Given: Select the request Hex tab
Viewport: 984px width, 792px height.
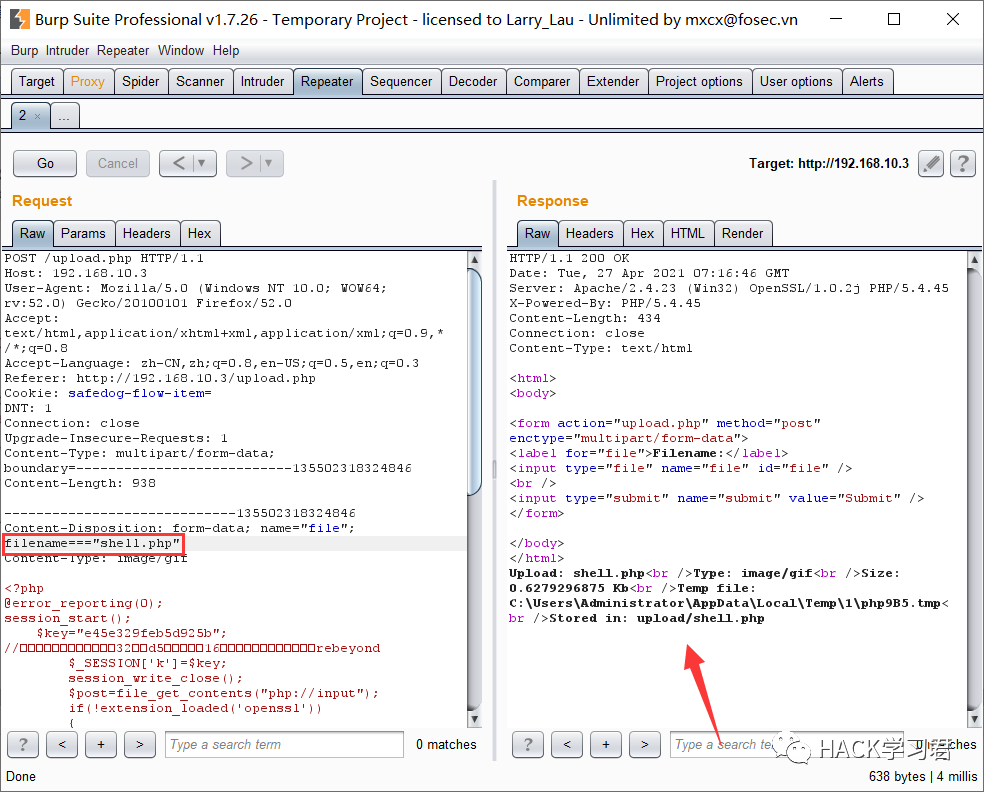Looking at the screenshot, I should (x=200, y=233).
